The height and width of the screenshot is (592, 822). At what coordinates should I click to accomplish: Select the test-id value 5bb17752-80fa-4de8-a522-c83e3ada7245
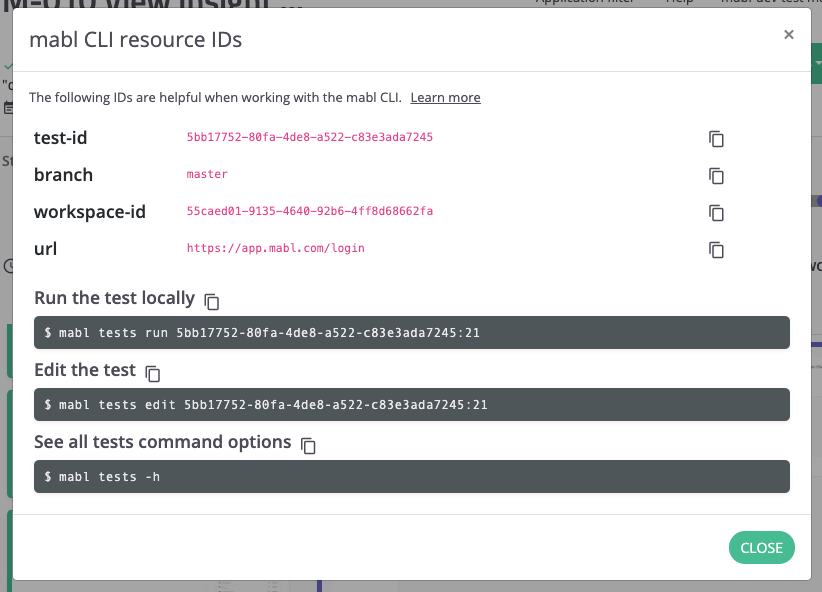(x=310, y=137)
